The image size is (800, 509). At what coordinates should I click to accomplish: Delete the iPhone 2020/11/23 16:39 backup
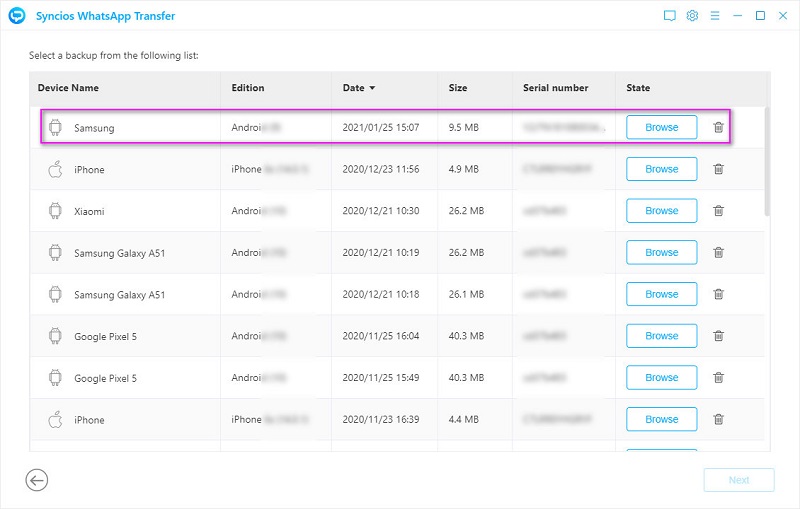click(718, 420)
